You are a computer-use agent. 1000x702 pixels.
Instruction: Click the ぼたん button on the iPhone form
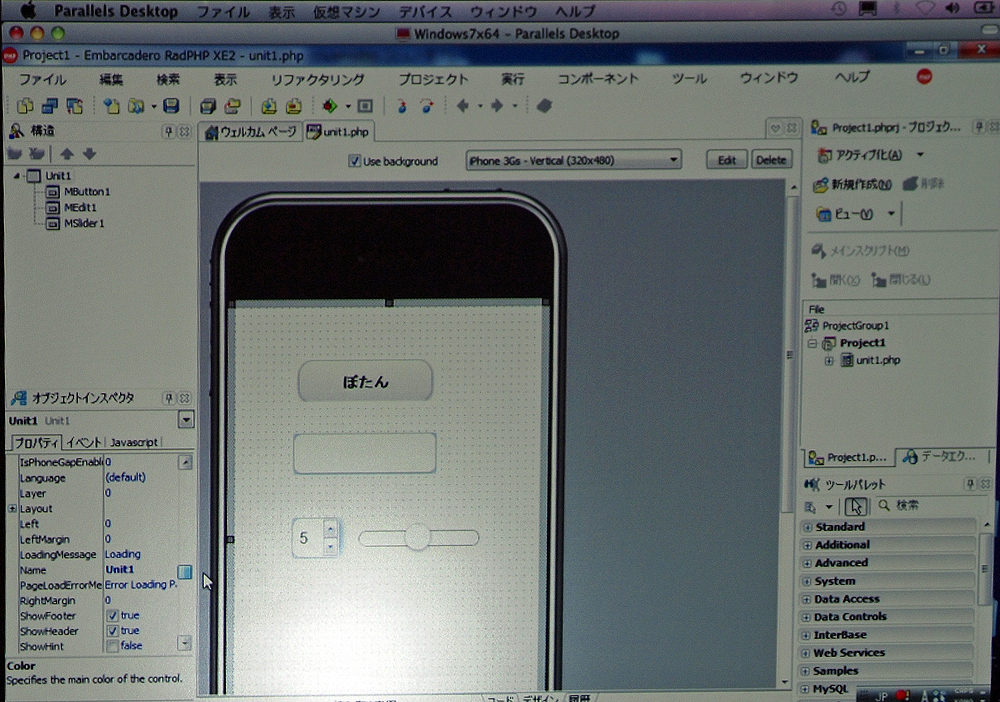point(365,381)
